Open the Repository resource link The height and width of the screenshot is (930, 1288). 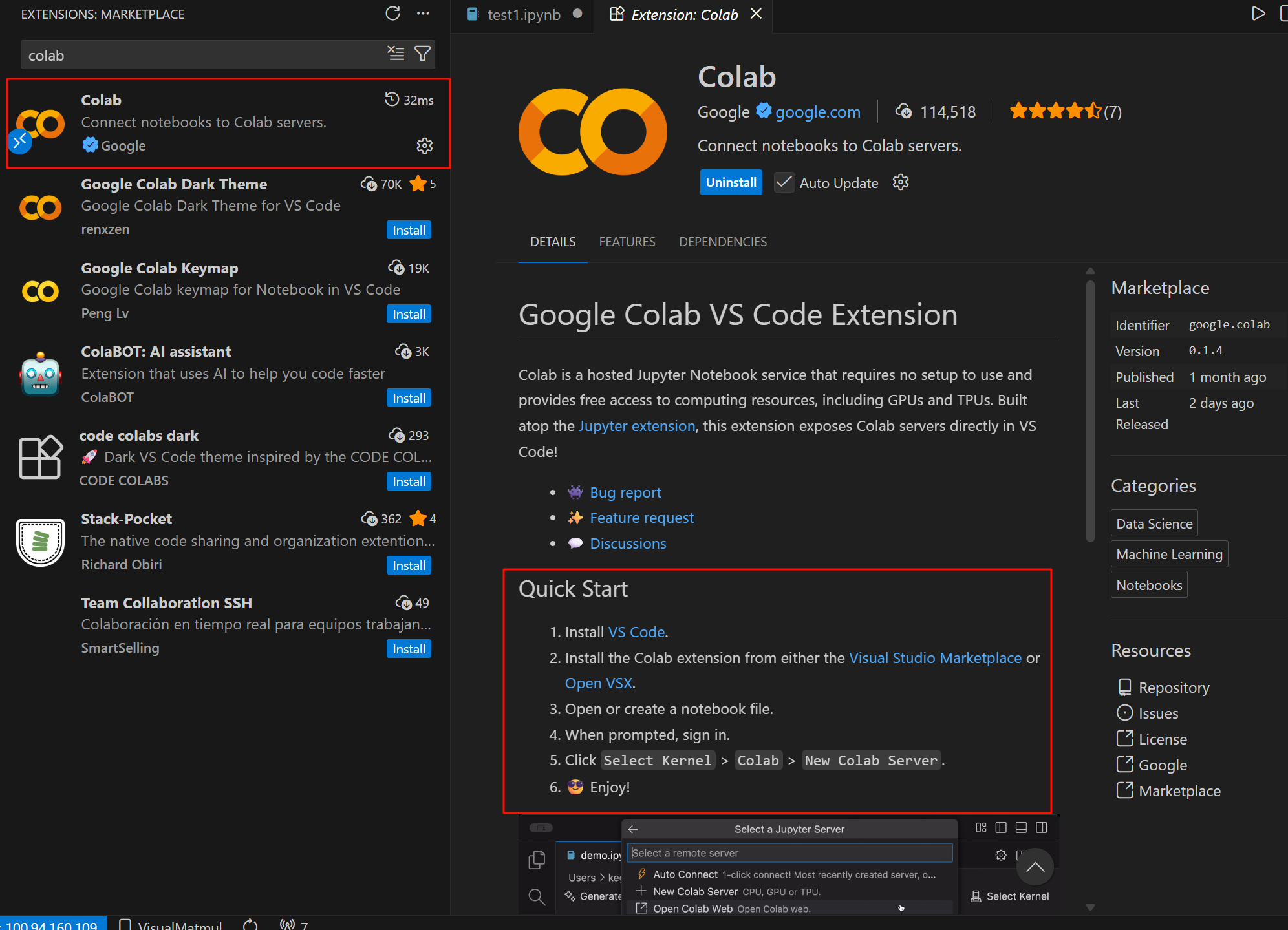tap(1173, 688)
